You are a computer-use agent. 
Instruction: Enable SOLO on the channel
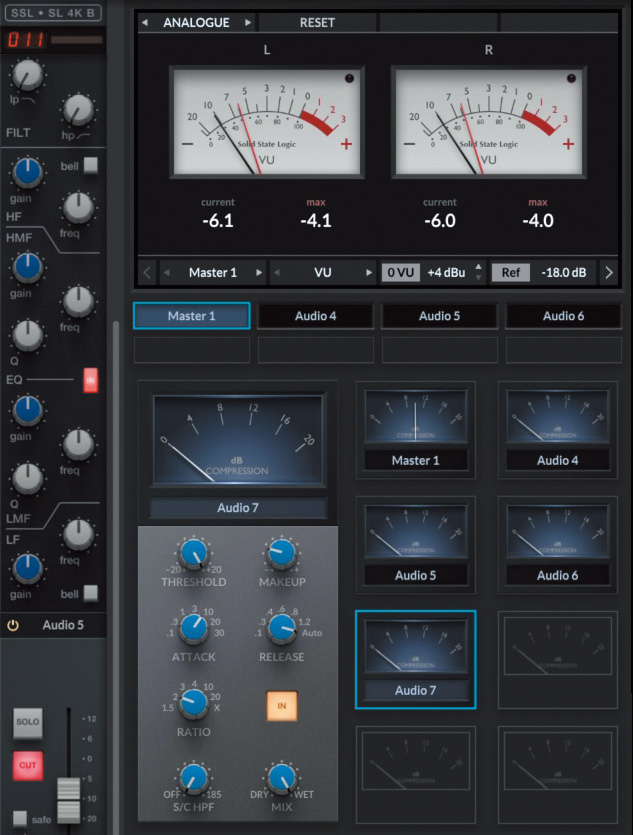tap(28, 722)
